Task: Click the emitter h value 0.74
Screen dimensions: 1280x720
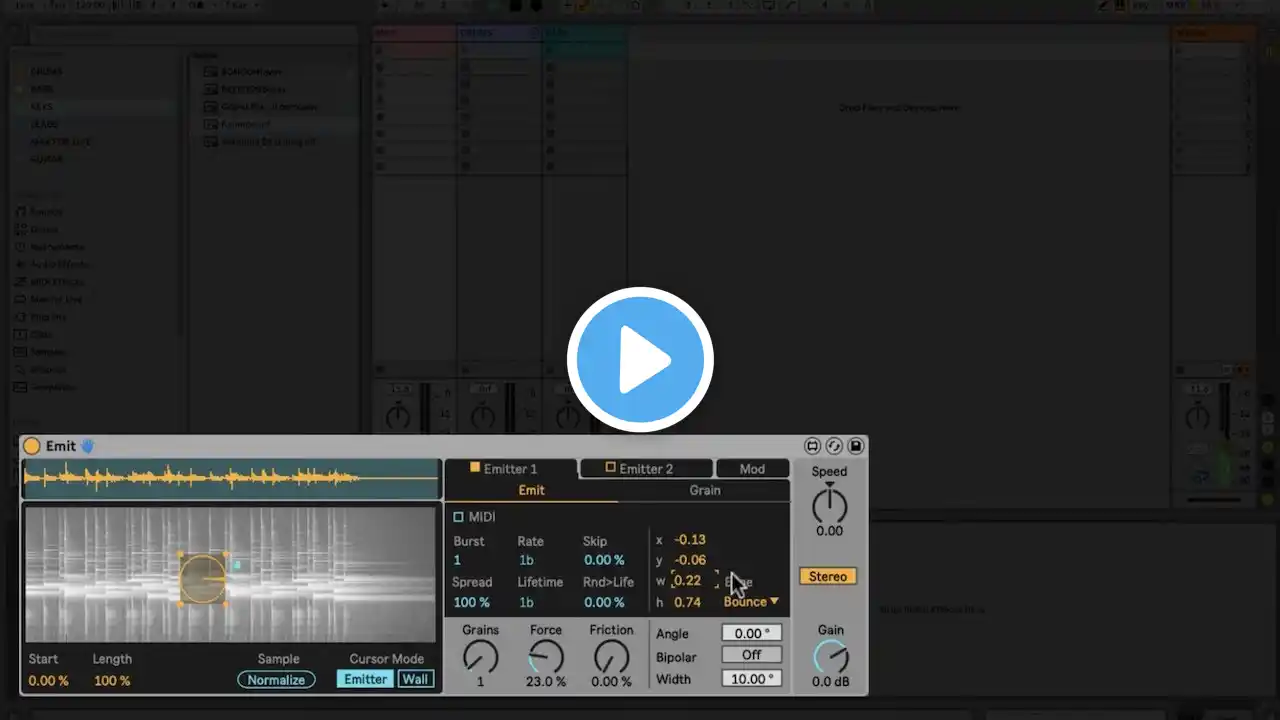Action: point(687,602)
